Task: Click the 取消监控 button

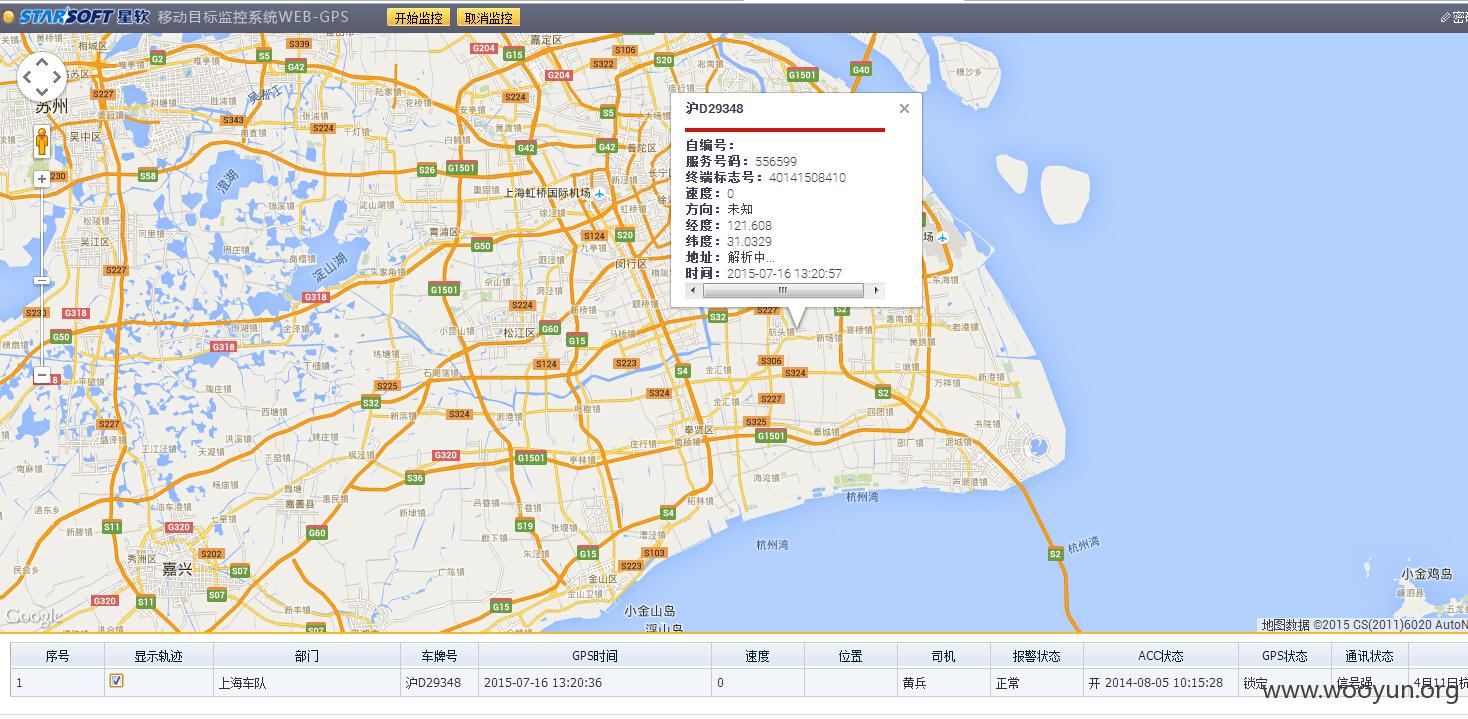Action: (488, 18)
